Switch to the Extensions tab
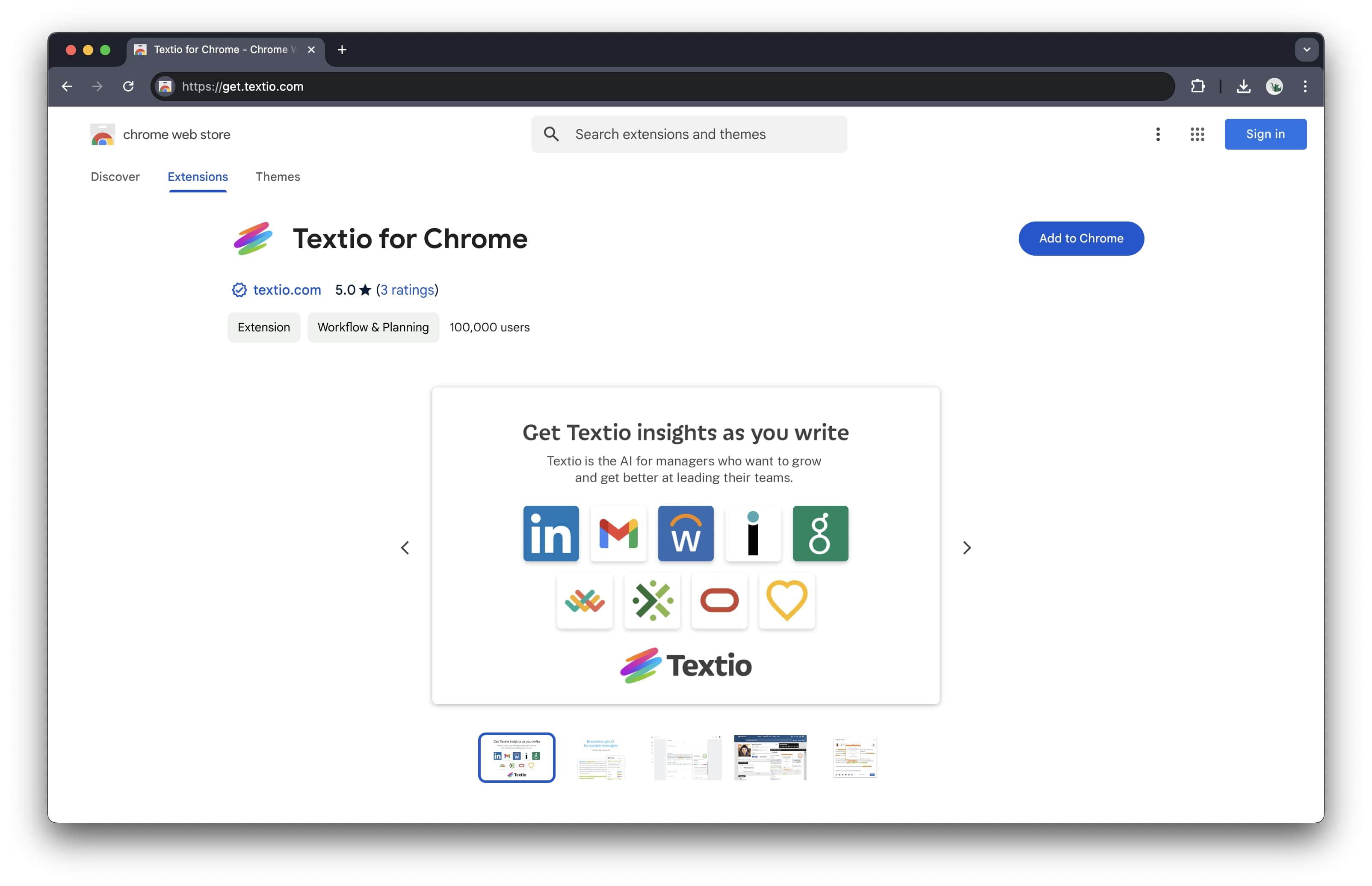Screen dimensions: 1372x886 (197, 177)
